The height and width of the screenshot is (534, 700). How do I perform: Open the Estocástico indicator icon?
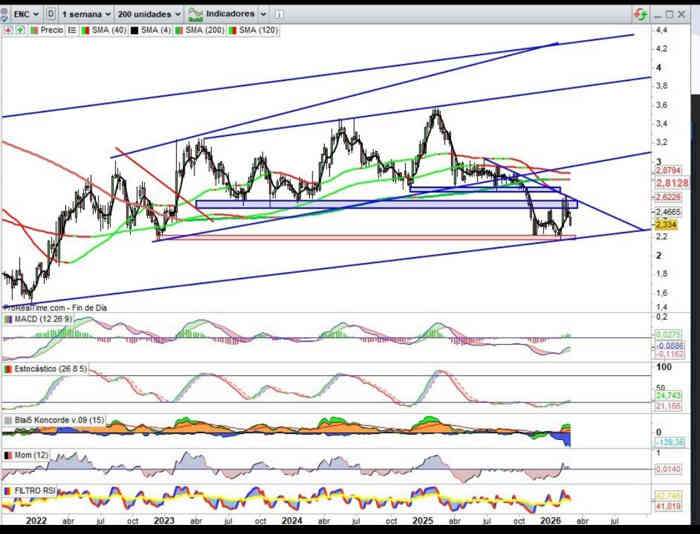coord(8,368)
